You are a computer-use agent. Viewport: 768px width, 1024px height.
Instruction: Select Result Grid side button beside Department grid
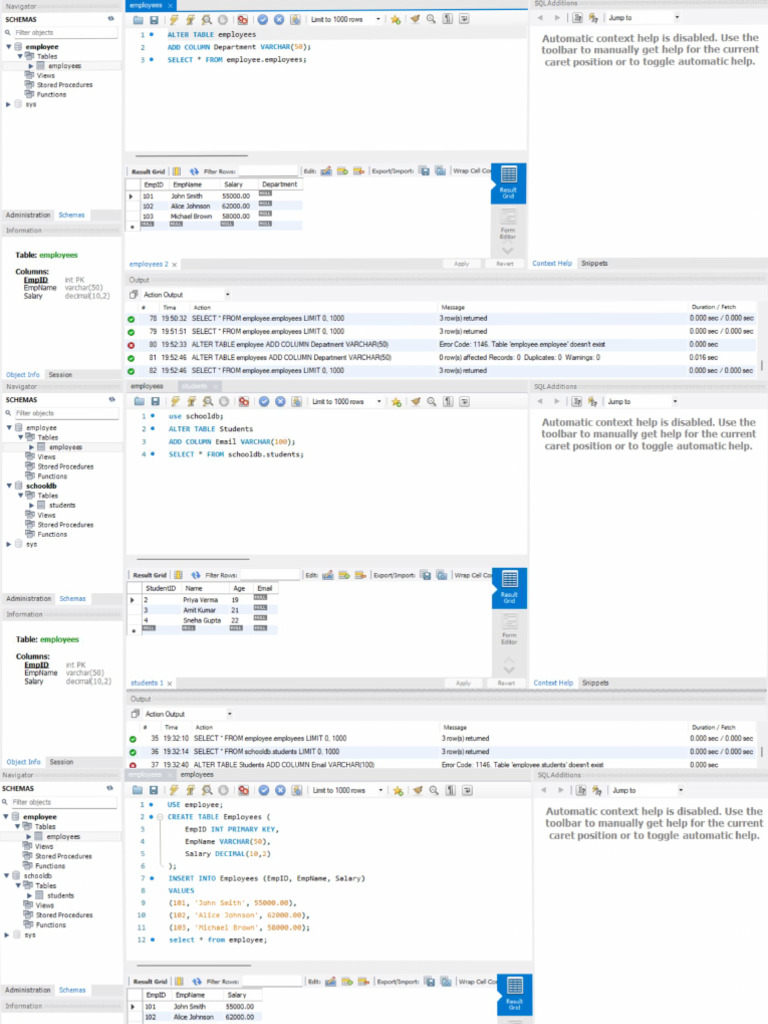(x=508, y=183)
